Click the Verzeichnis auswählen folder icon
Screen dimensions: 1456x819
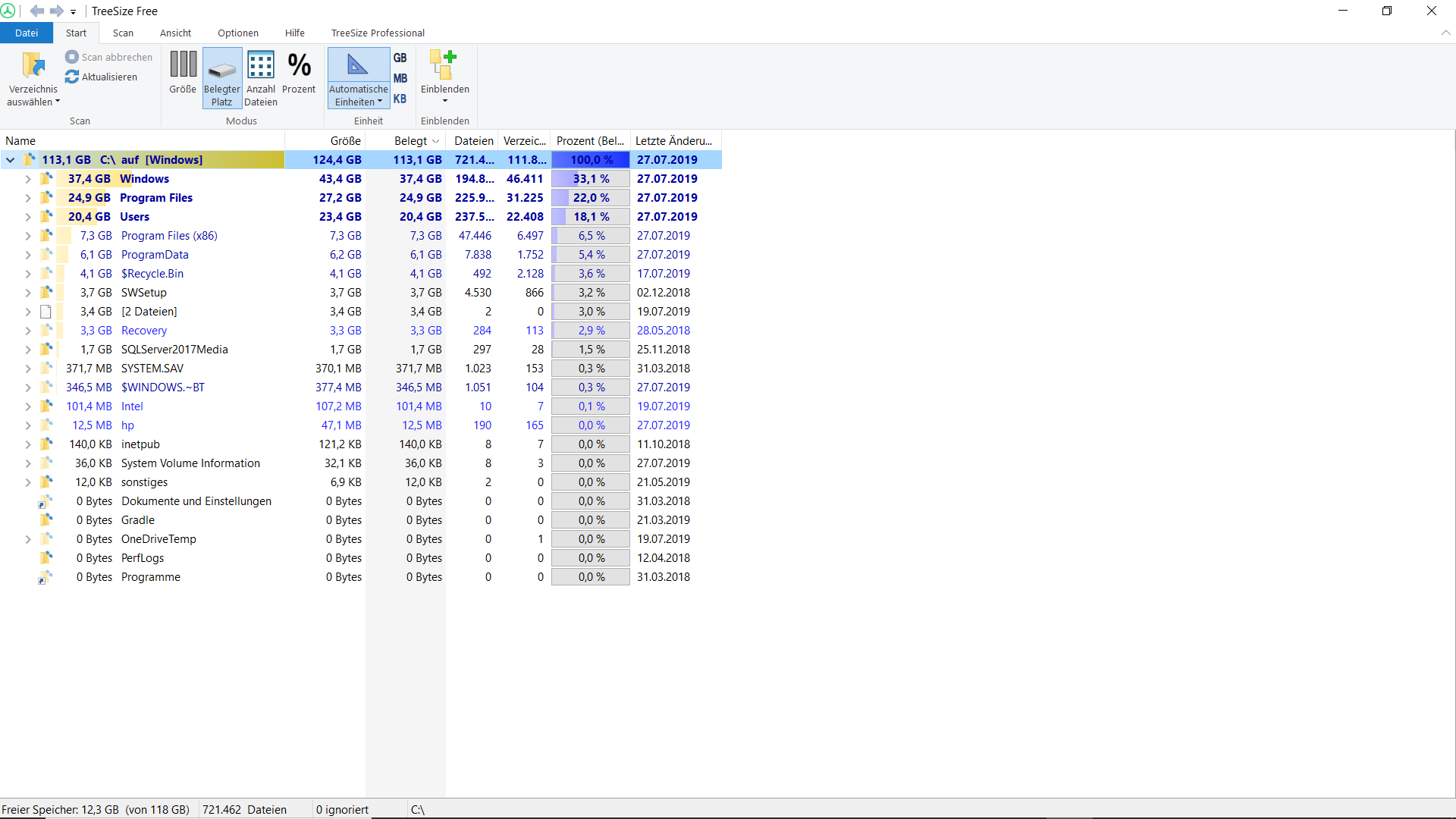[33, 65]
